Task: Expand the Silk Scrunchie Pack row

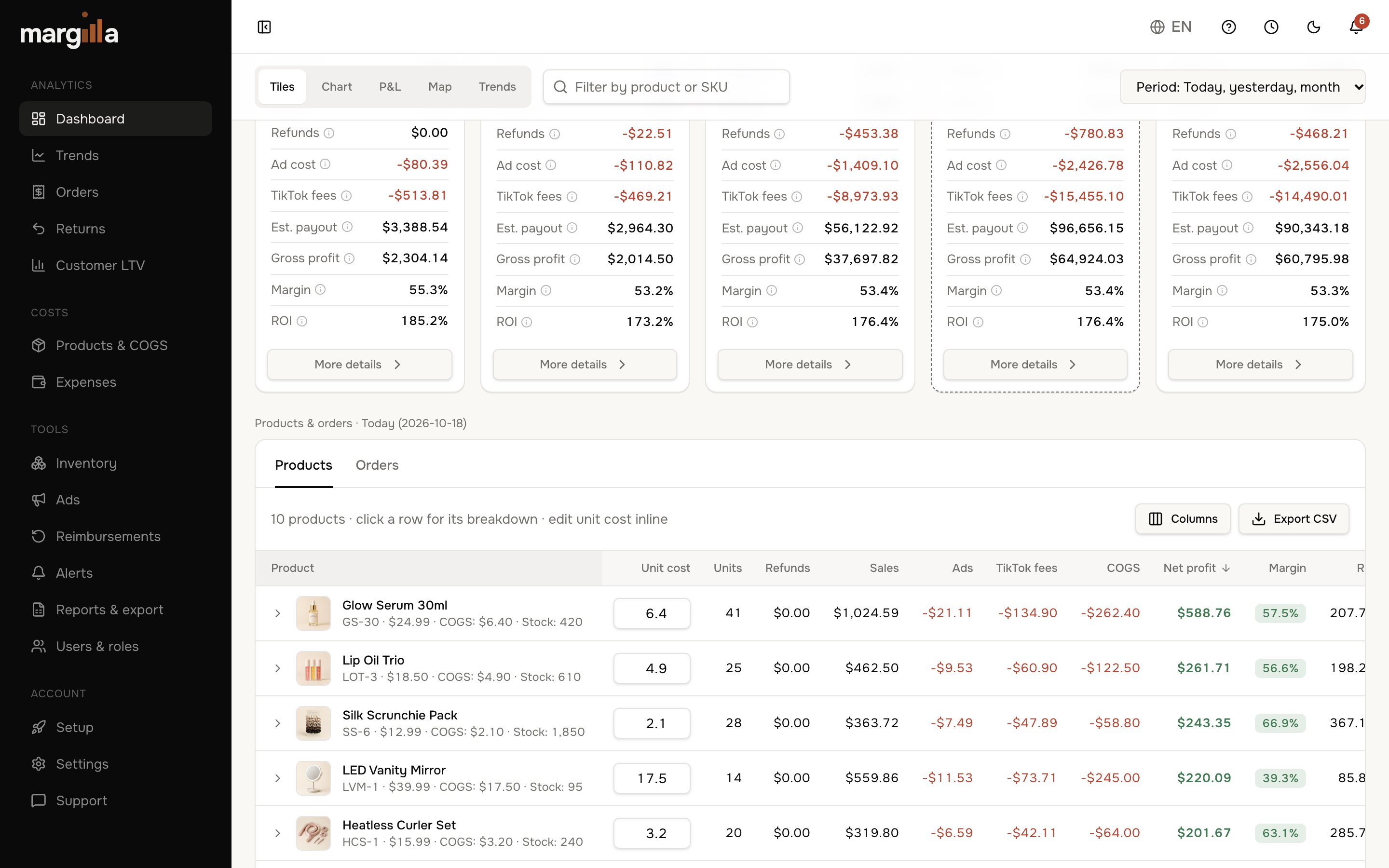Action: tap(278, 723)
